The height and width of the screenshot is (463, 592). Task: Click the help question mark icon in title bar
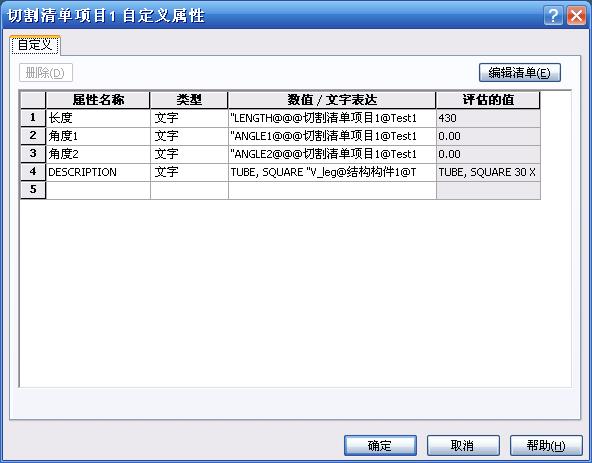553,15
